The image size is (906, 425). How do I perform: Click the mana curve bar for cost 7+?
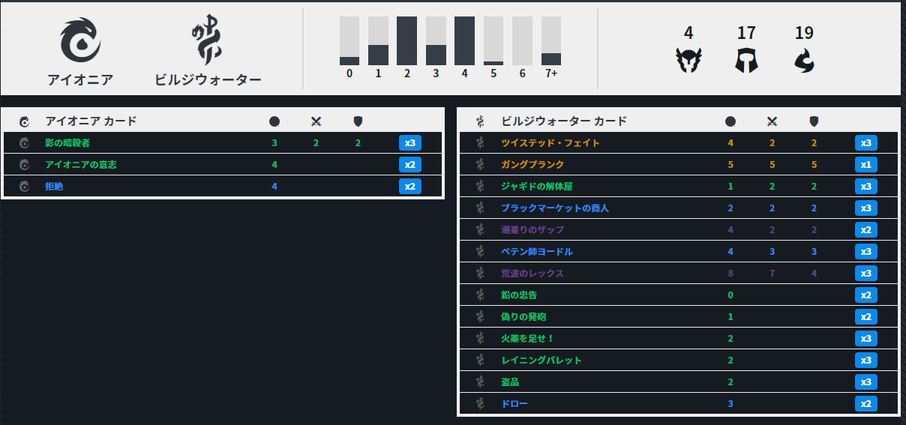[551, 40]
